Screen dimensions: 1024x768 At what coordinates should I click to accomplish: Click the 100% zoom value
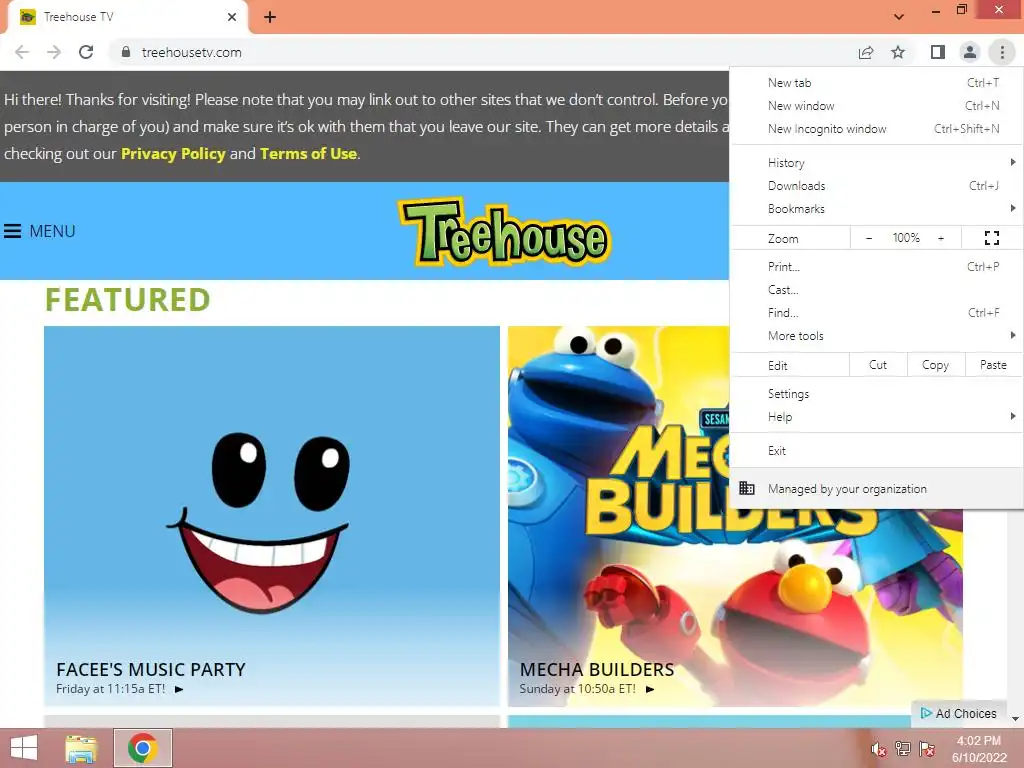point(906,238)
